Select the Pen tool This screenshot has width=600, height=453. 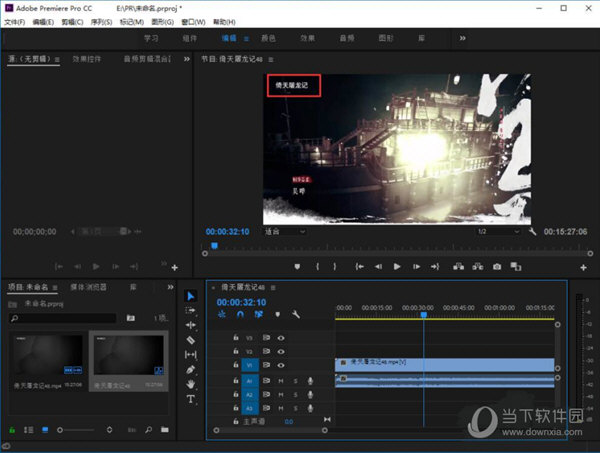click(191, 370)
